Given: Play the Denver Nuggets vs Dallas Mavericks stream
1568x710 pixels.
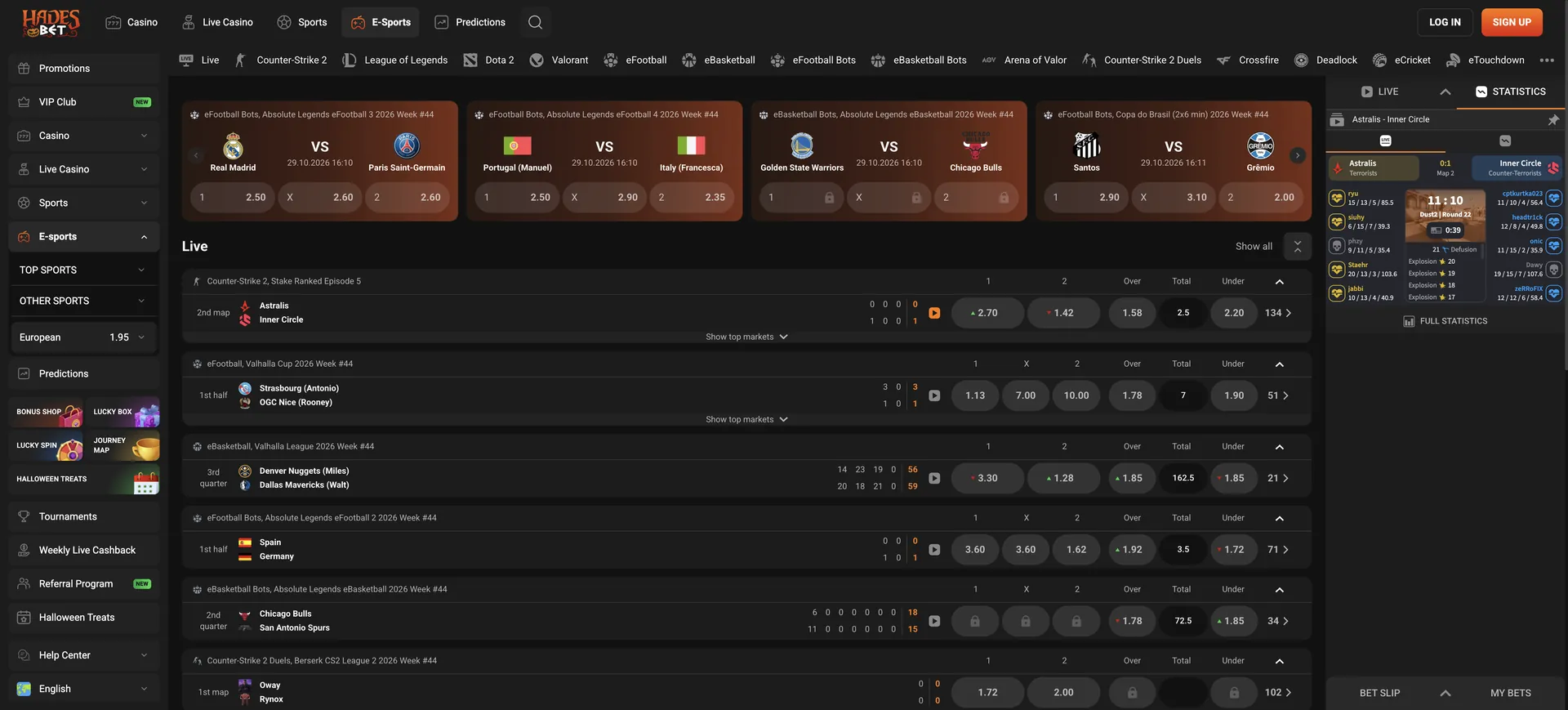Looking at the screenshot, I should tap(934, 478).
